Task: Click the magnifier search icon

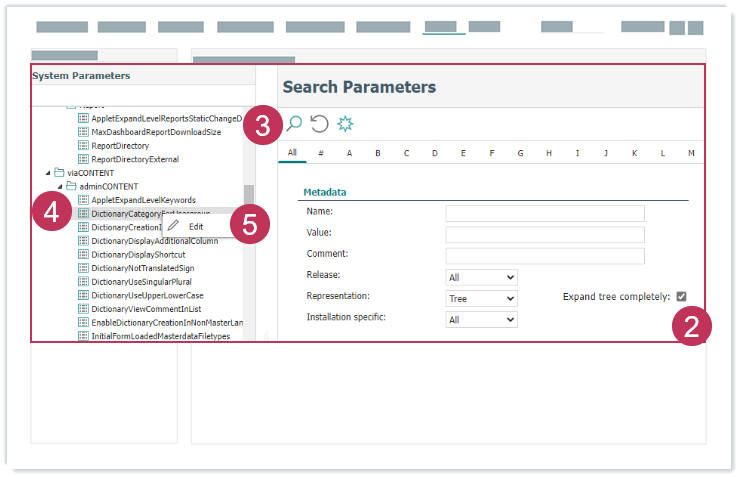Action: (294, 124)
